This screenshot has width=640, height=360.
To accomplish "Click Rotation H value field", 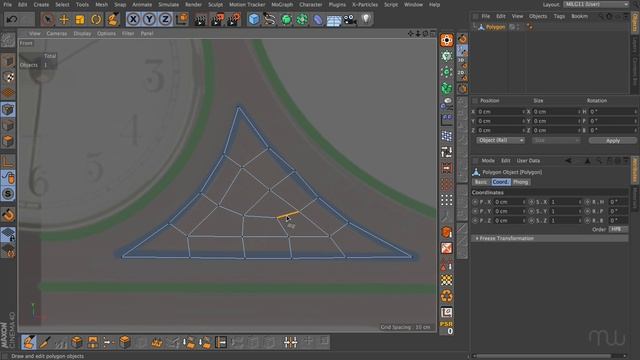I will 613,111.
